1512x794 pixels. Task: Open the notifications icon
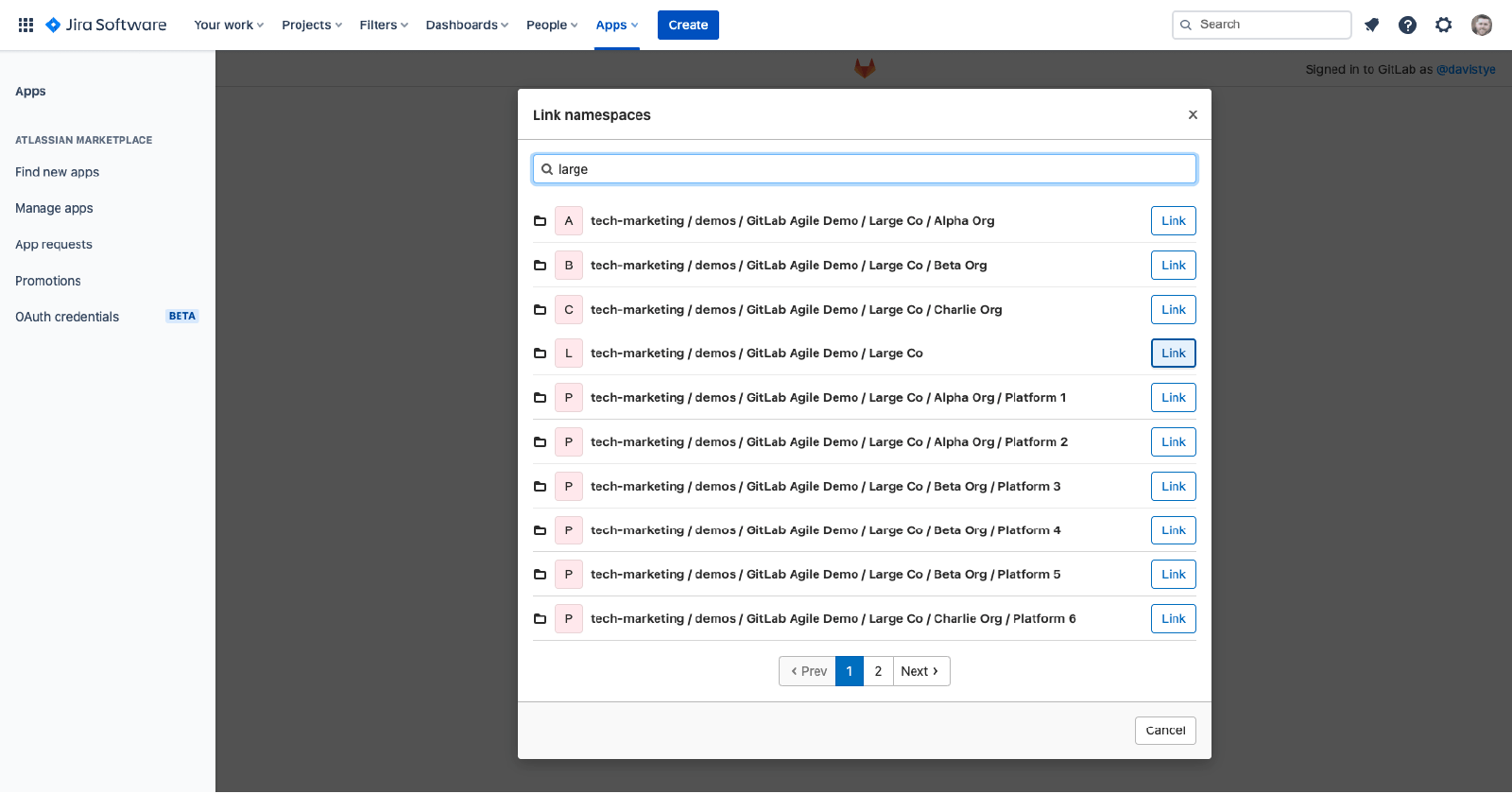pyautogui.click(x=1371, y=26)
